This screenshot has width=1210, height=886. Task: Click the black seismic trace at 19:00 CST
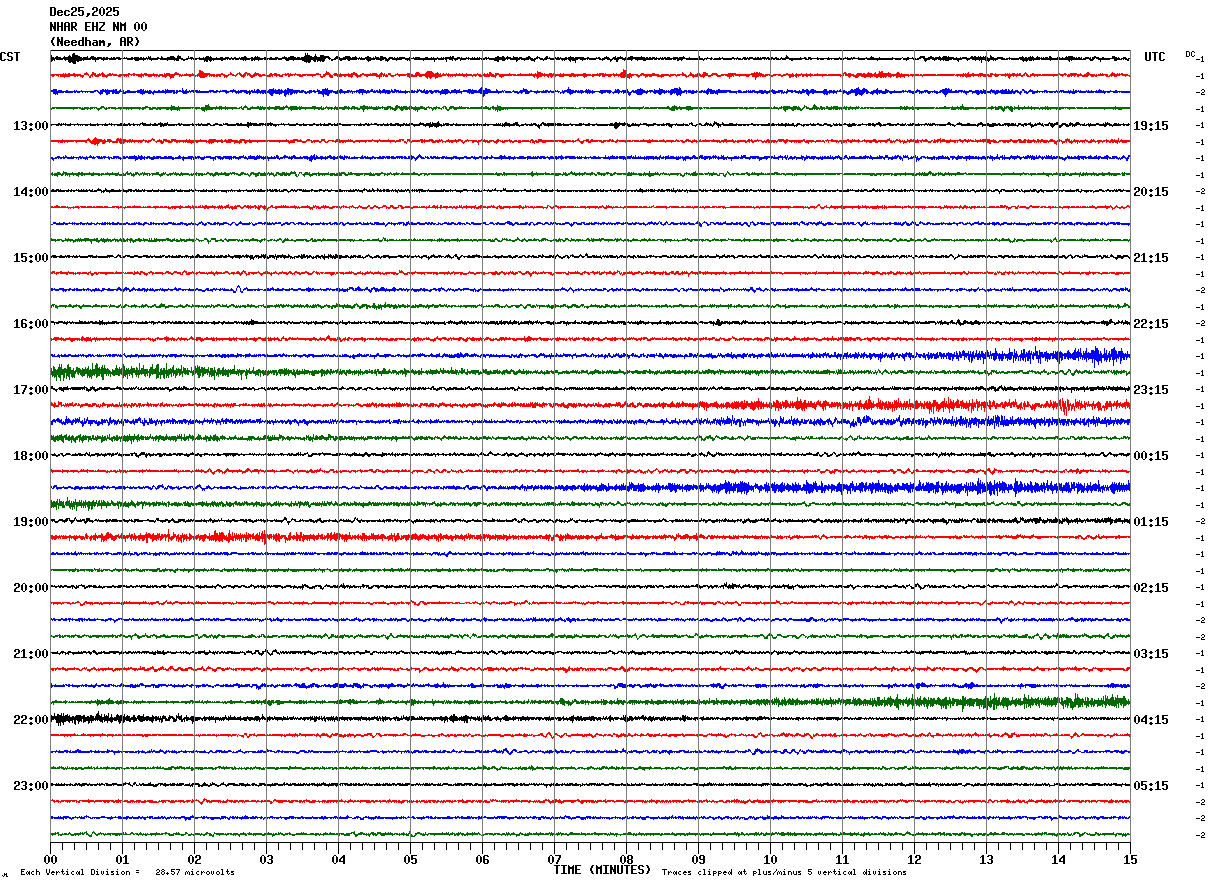pos(590,521)
